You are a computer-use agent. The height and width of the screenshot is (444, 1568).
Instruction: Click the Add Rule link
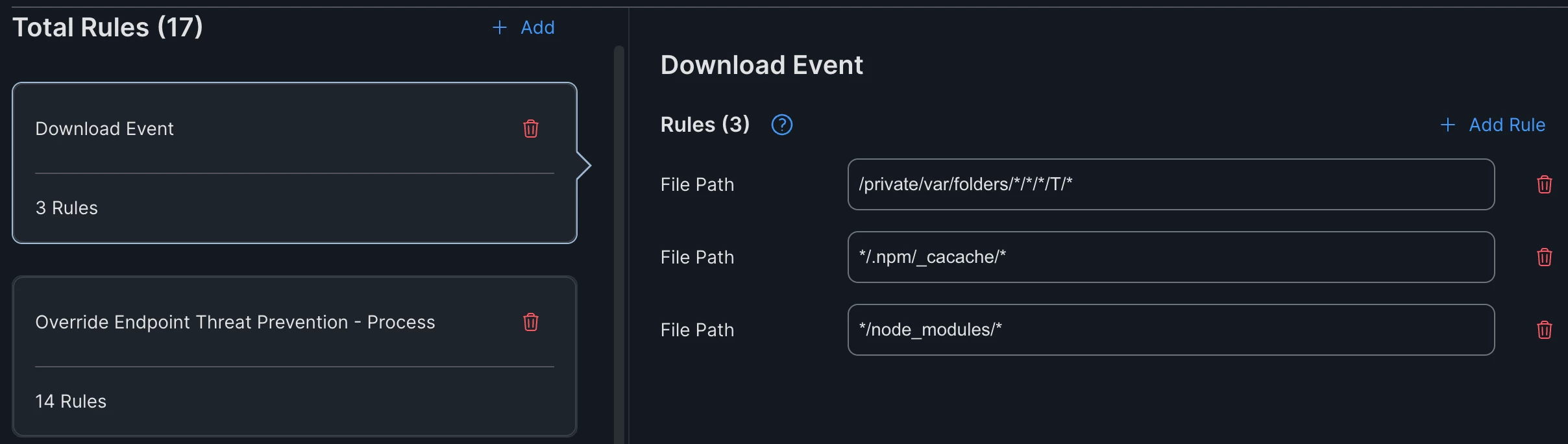point(1507,125)
